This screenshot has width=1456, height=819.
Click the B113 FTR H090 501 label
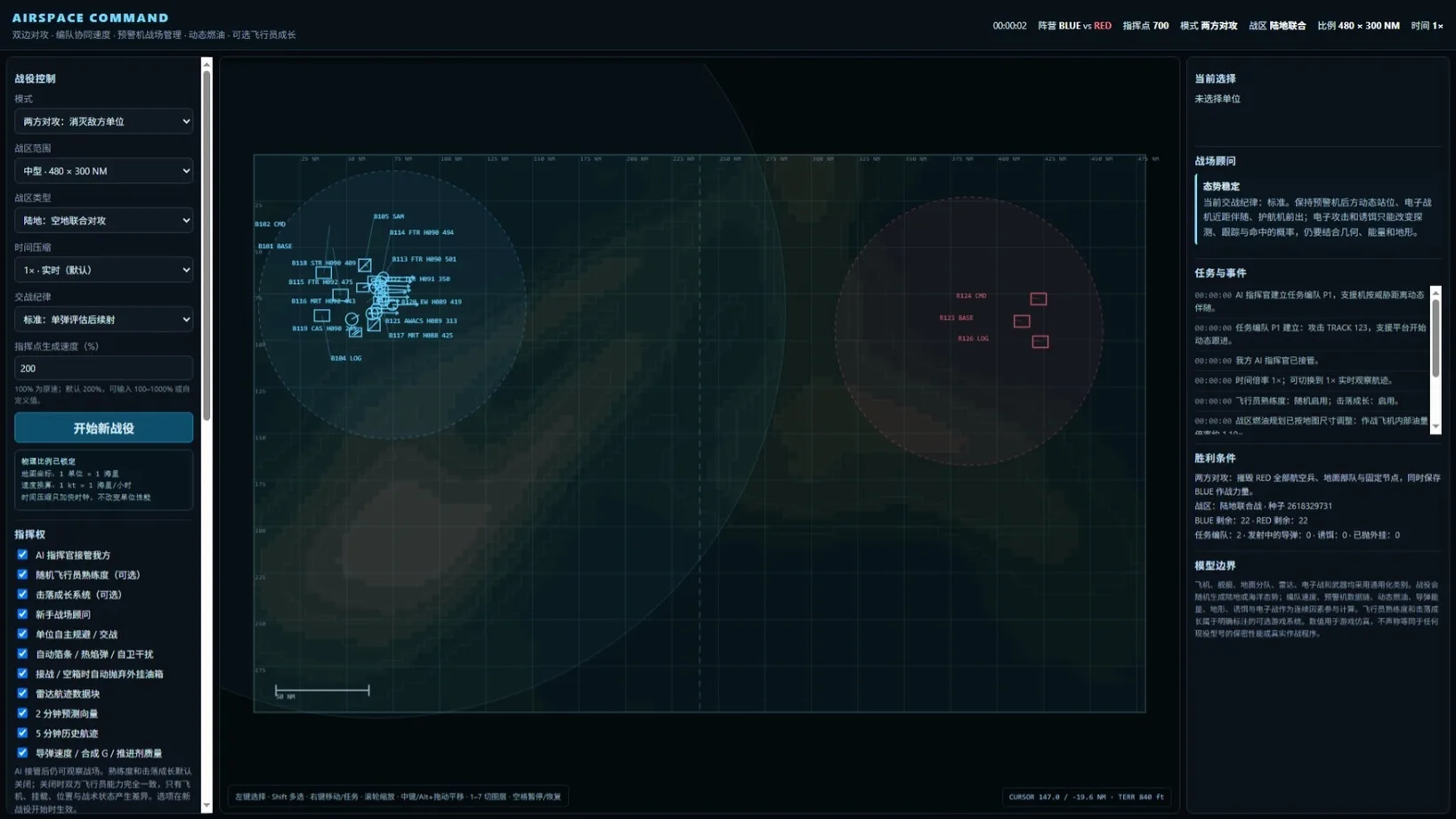click(425, 259)
